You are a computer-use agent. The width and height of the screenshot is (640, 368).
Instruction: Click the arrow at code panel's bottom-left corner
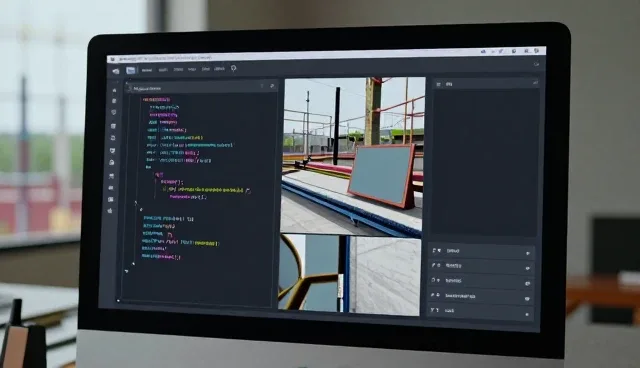tap(118, 301)
